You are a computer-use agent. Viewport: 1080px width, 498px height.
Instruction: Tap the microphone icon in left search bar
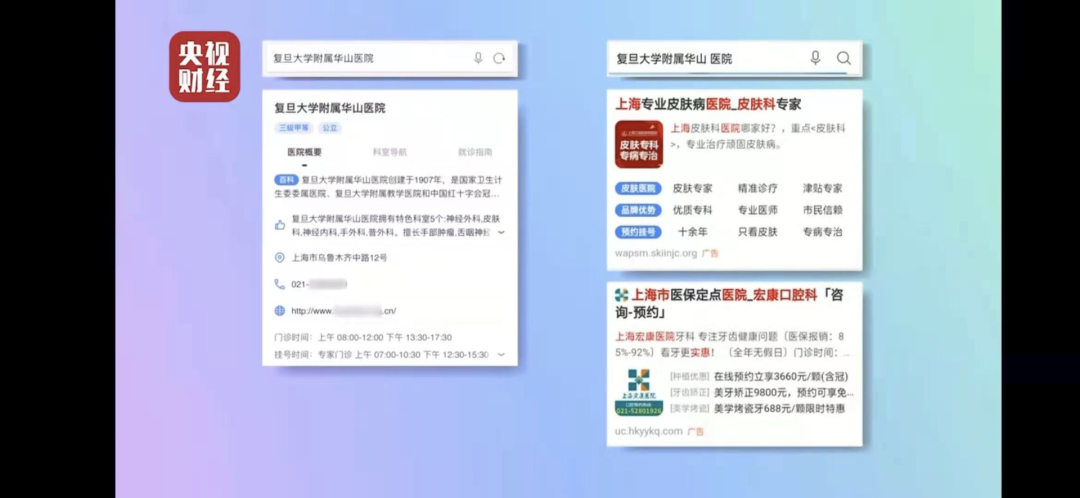(478, 59)
